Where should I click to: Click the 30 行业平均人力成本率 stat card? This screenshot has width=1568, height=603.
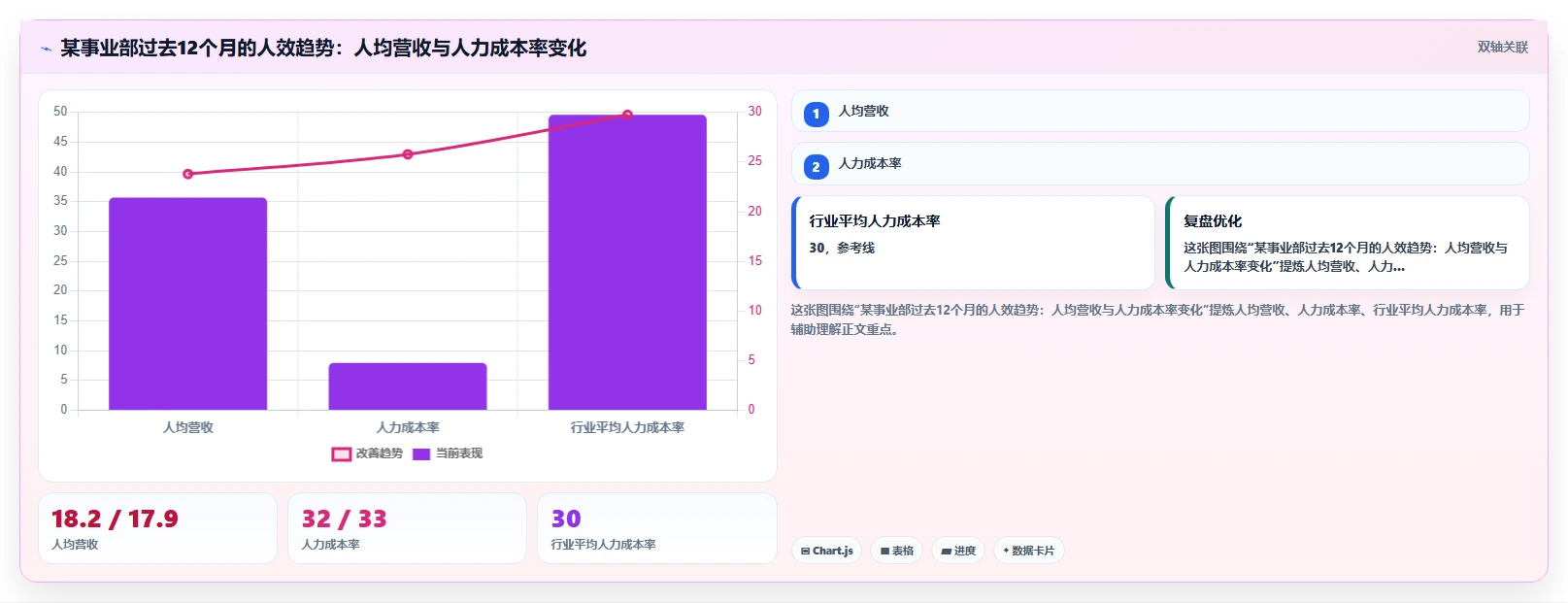[657, 528]
